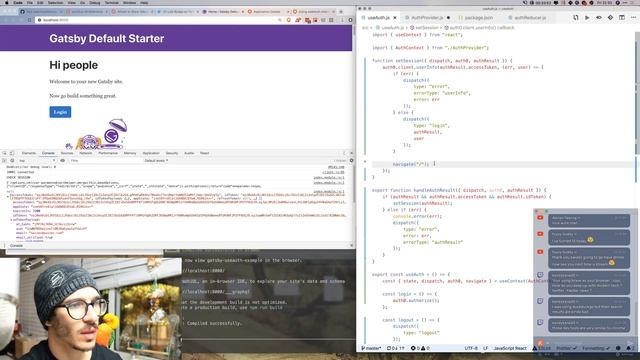
Task: Close the DevTools panel with the X icon
Action: 351,153
